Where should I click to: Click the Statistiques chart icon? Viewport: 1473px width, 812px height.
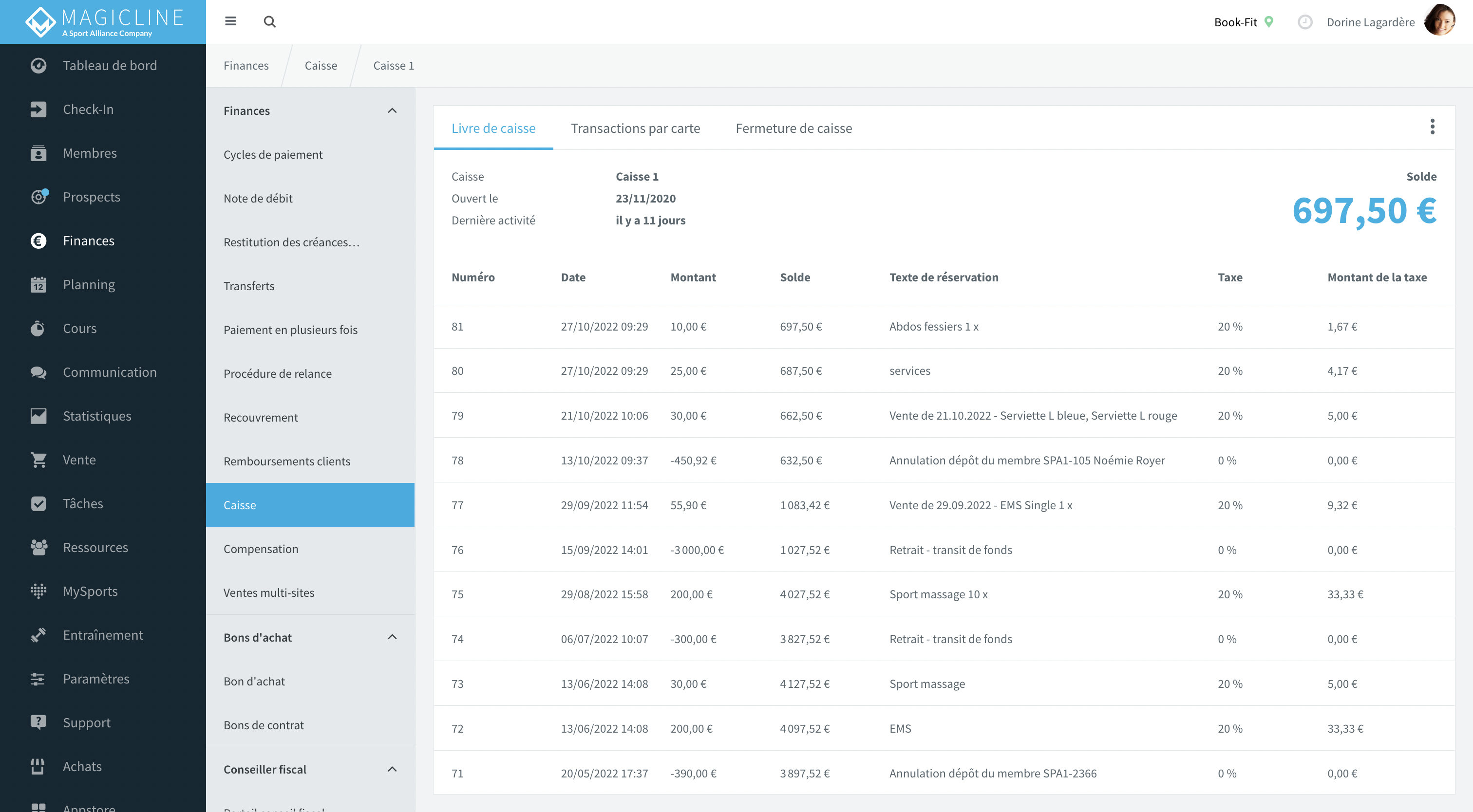[x=38, y=416]
